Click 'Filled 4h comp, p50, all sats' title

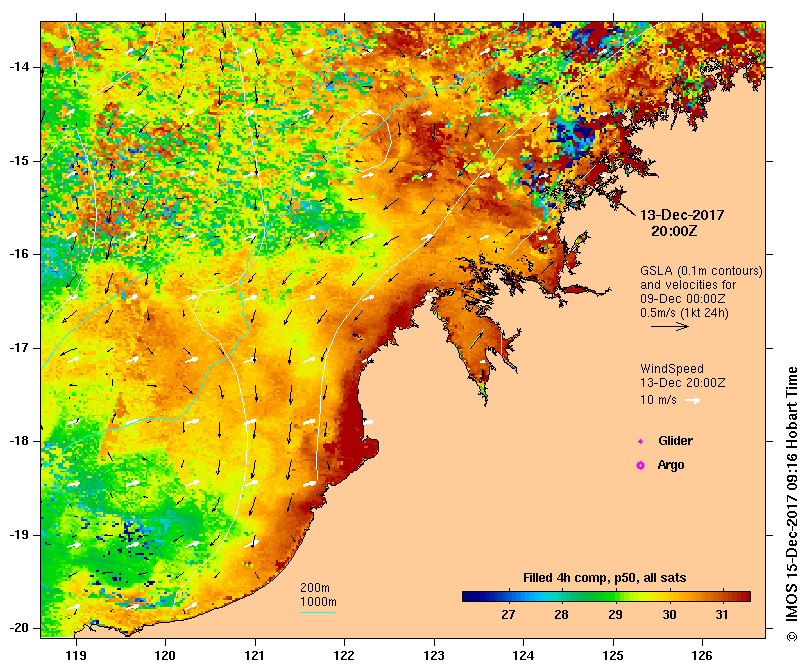point(605,578)
